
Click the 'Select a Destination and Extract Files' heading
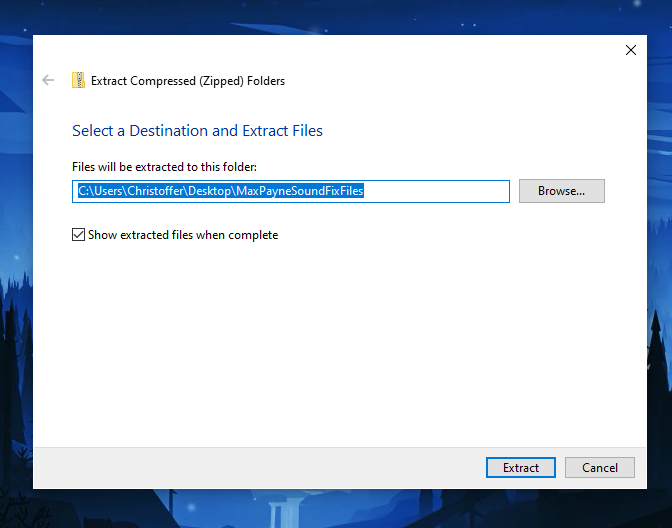click(x=197, y=131)
